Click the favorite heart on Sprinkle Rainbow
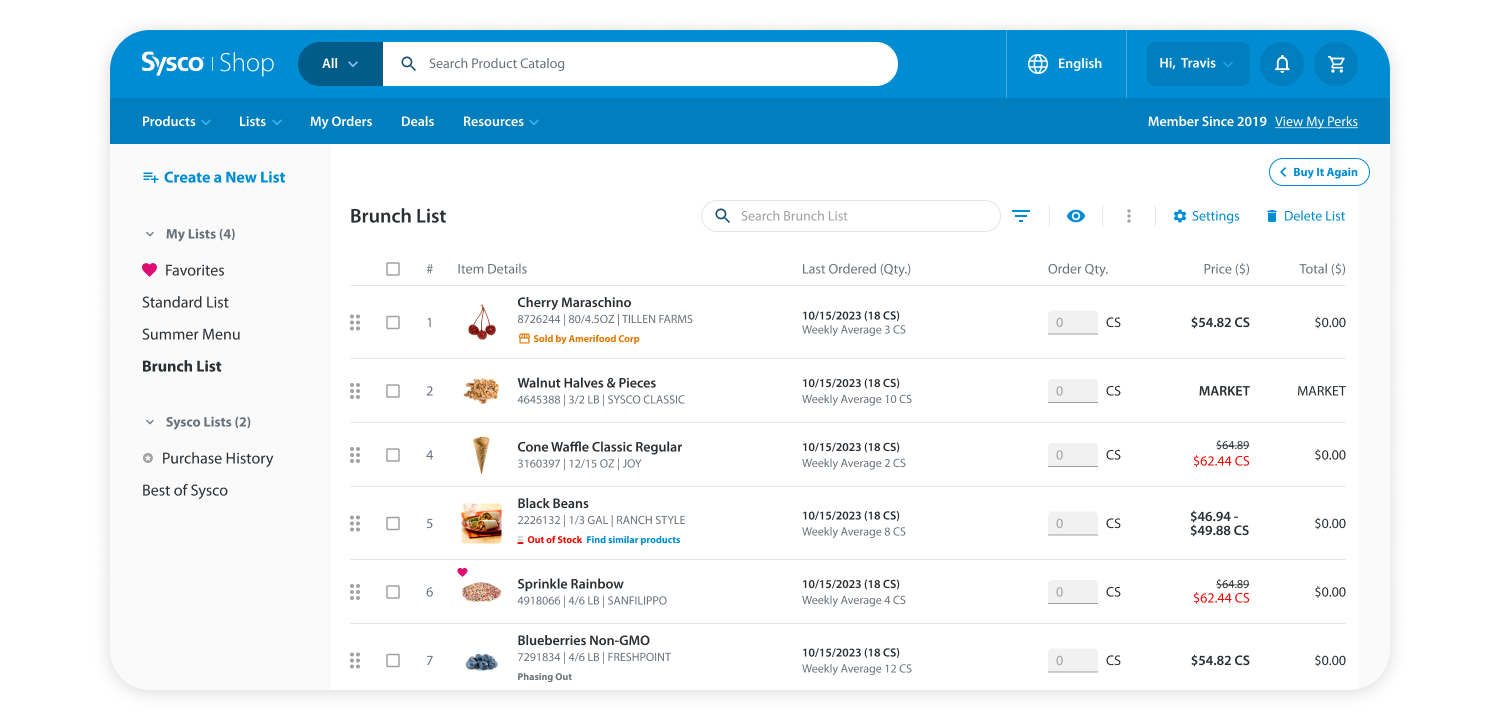The image size is (1500, 720). click(x=462, y=572)
